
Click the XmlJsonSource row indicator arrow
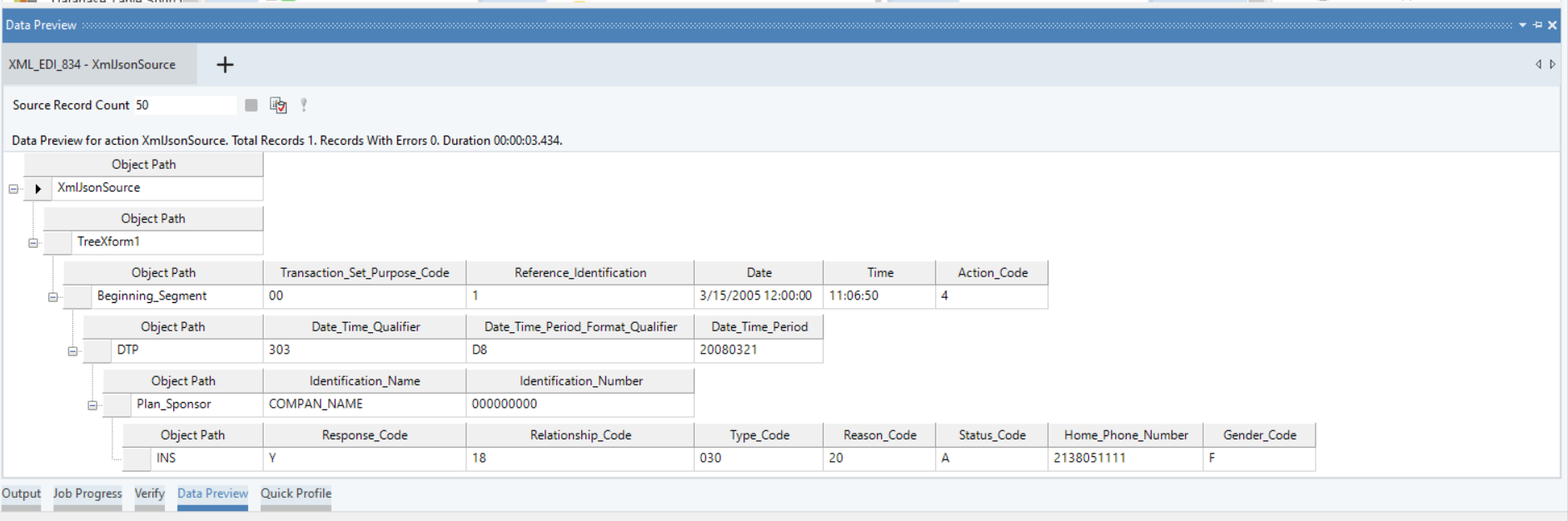coord(38,189)
